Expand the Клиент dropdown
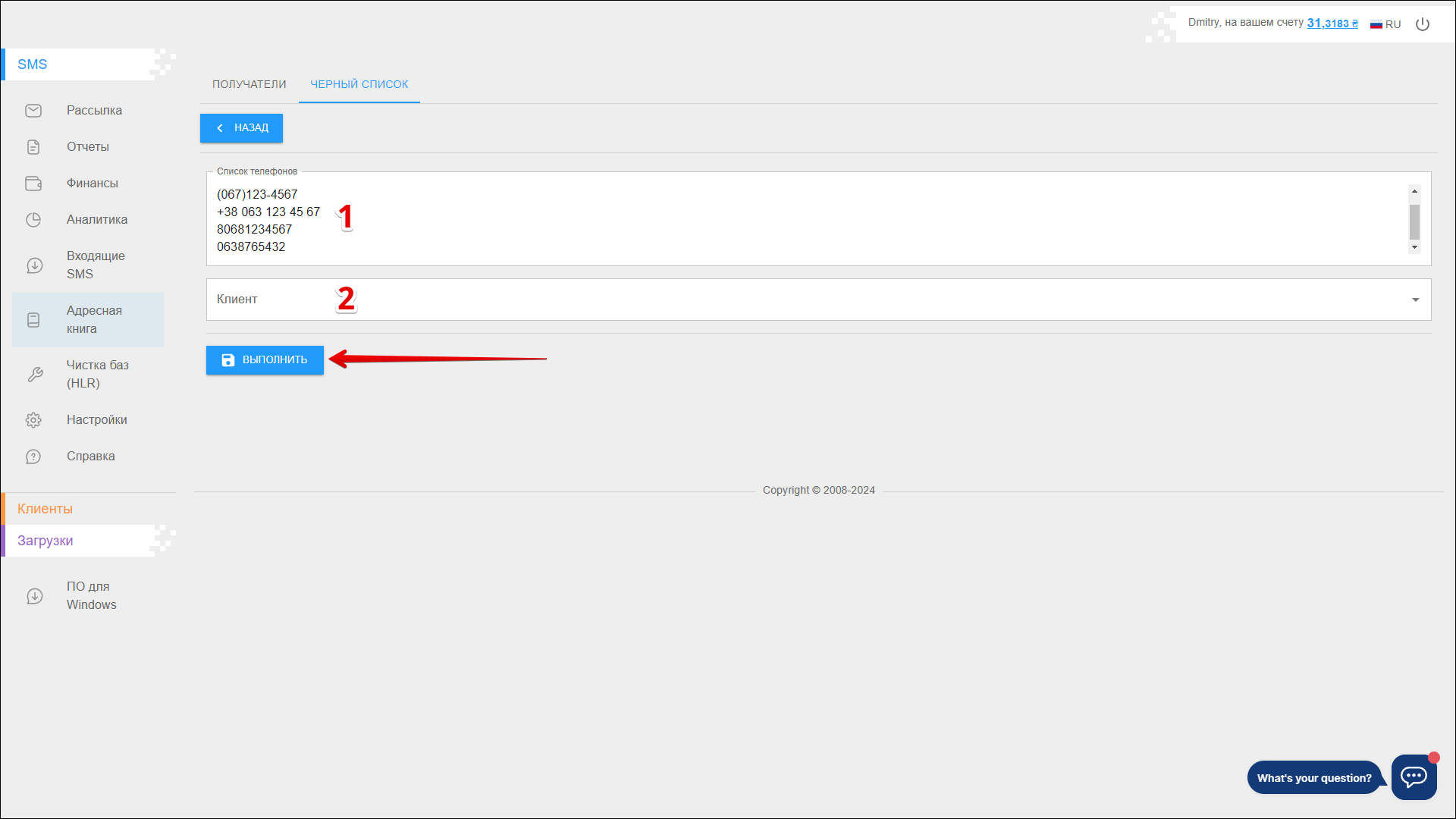The height and width of the screenshot is (819, 1456). pos(1415,300)
